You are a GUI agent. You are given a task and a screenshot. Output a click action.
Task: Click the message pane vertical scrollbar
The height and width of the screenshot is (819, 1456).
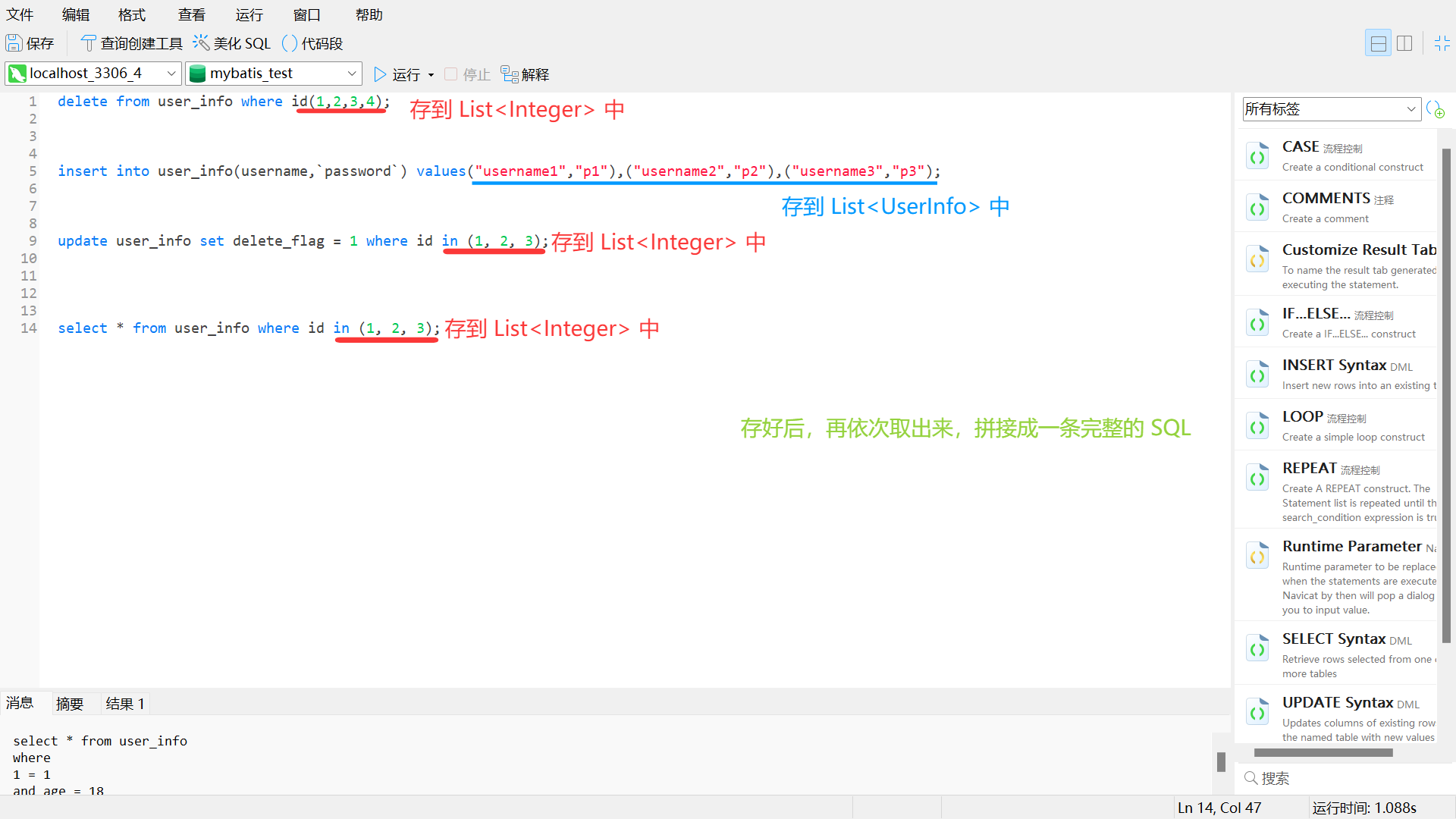pos(1221,761)
